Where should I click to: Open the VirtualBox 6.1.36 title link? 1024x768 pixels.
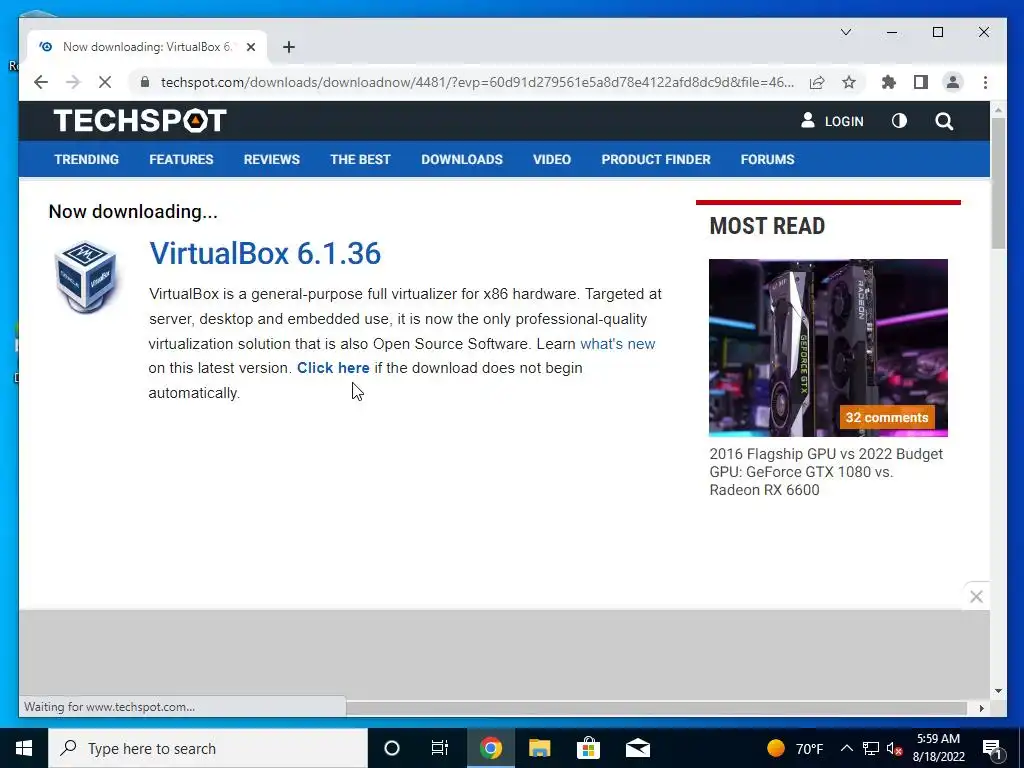[x=264, y=253]
